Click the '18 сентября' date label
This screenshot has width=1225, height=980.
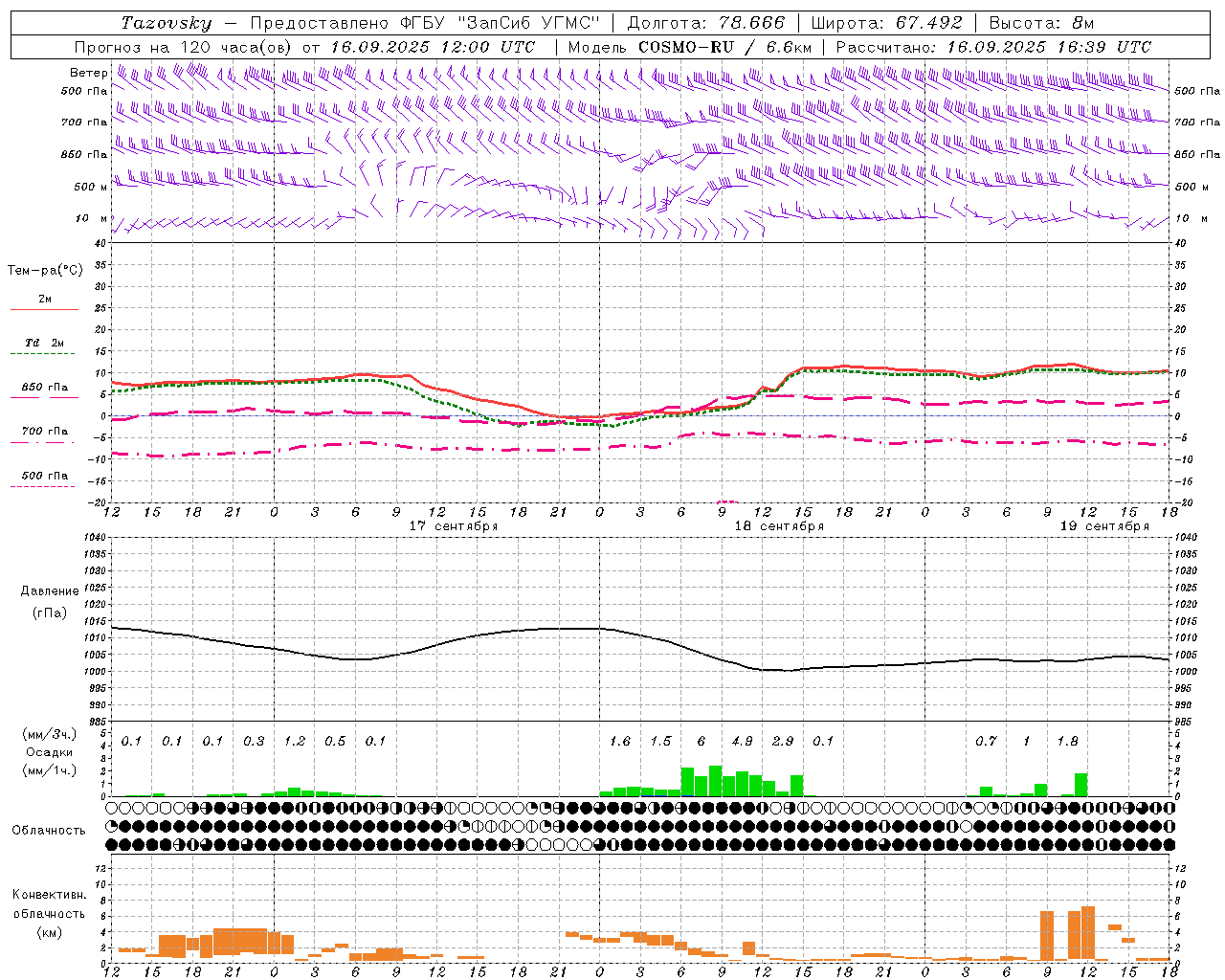click(779, 526)
